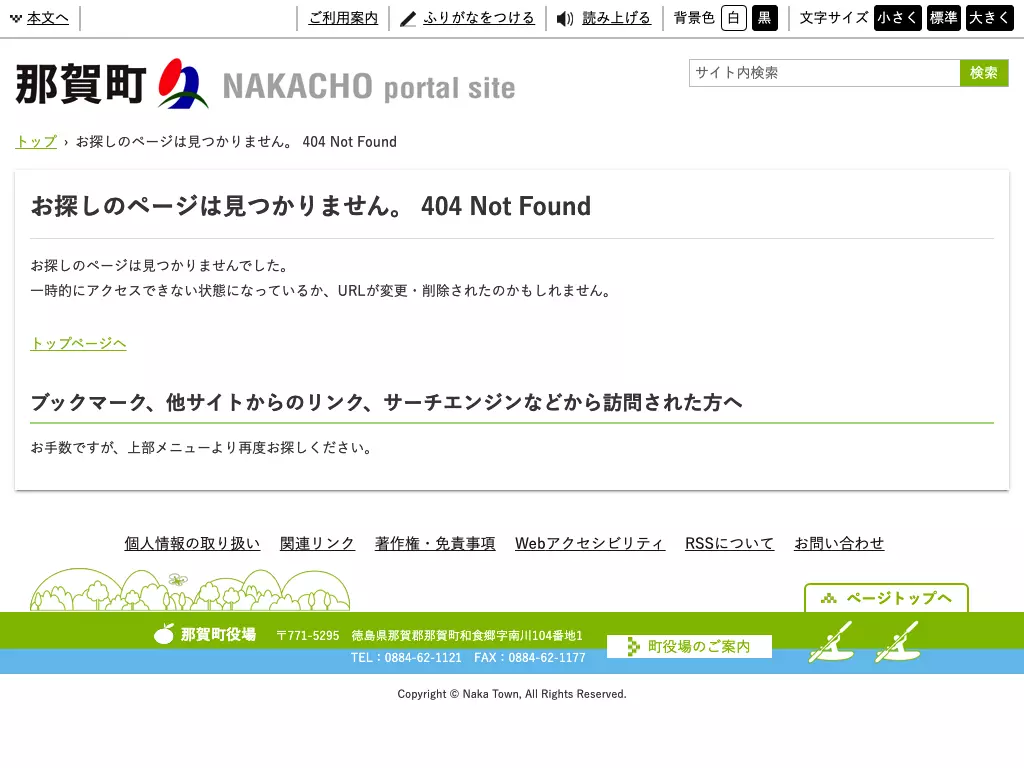The width and height of the screenshot is (1024, 768).
Task: Set background color to white (白)
Action: click(x=733, y=18)
